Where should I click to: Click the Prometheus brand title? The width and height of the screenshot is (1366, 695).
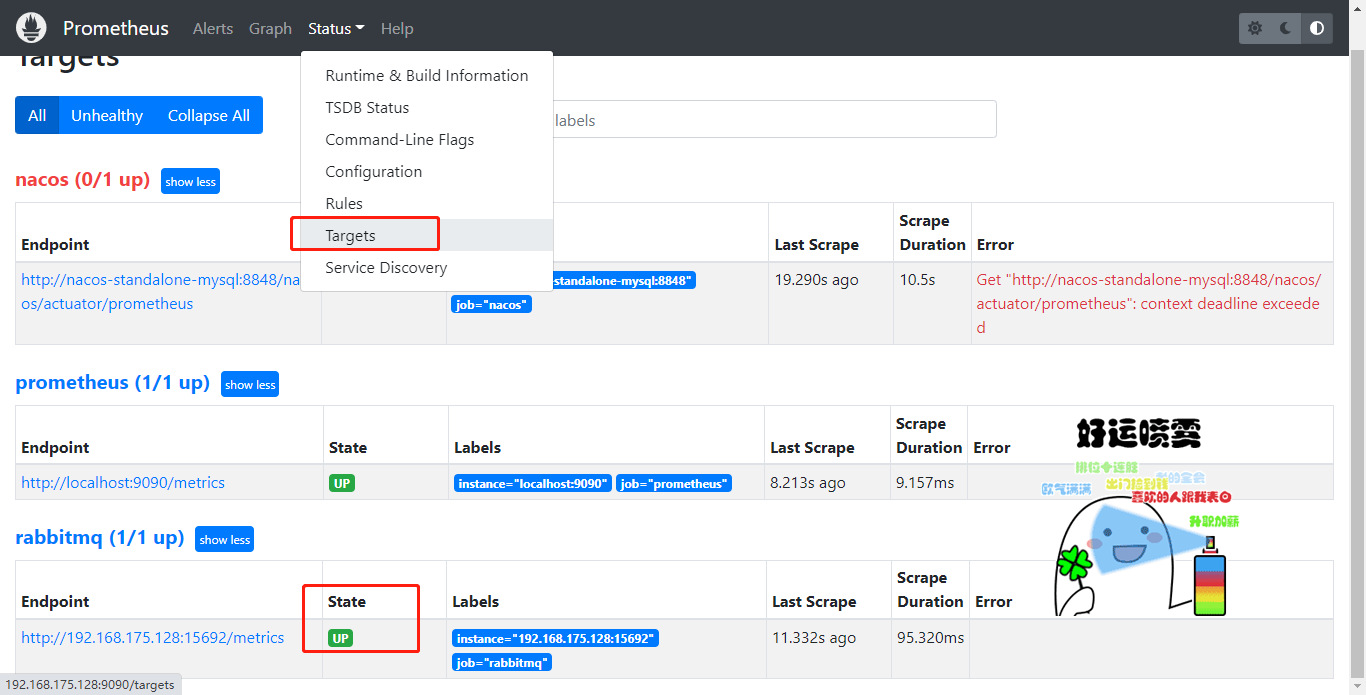click(x=116, y=28)
